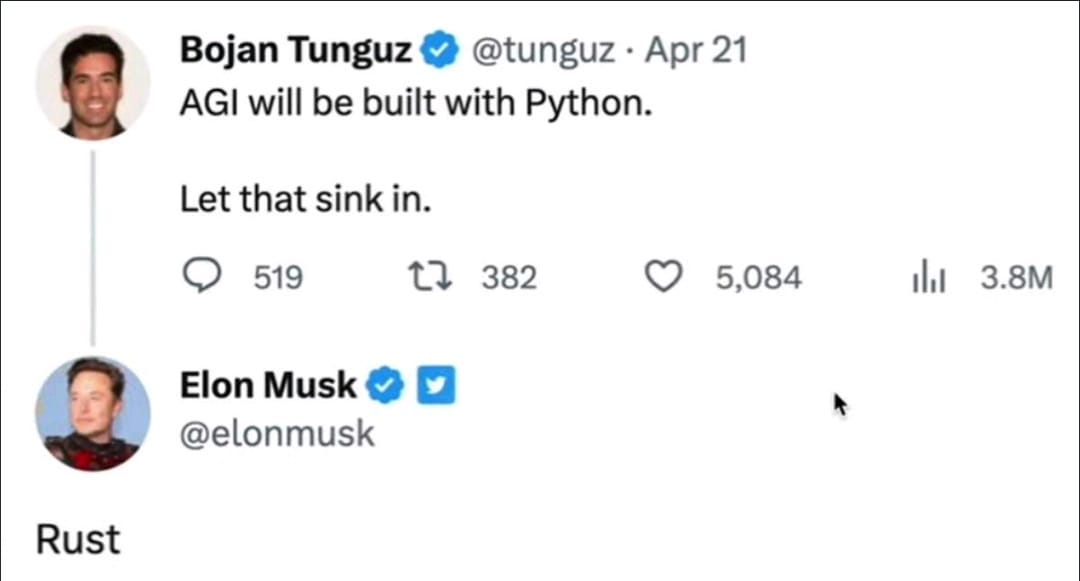Open the @elonmusk handle link
This screenshot has width=1080, height=581.
(278, 433)
